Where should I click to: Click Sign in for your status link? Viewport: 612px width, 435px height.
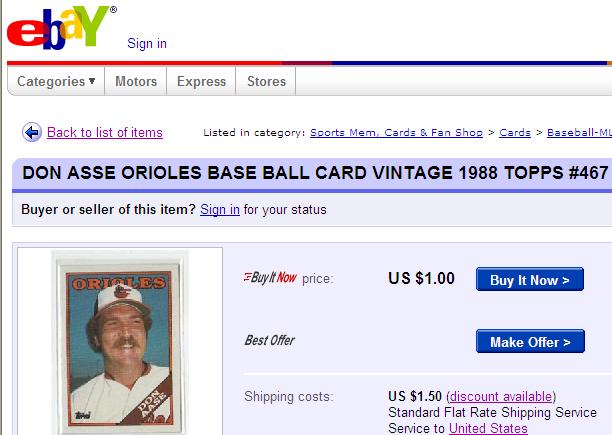[x=220, y=210]
